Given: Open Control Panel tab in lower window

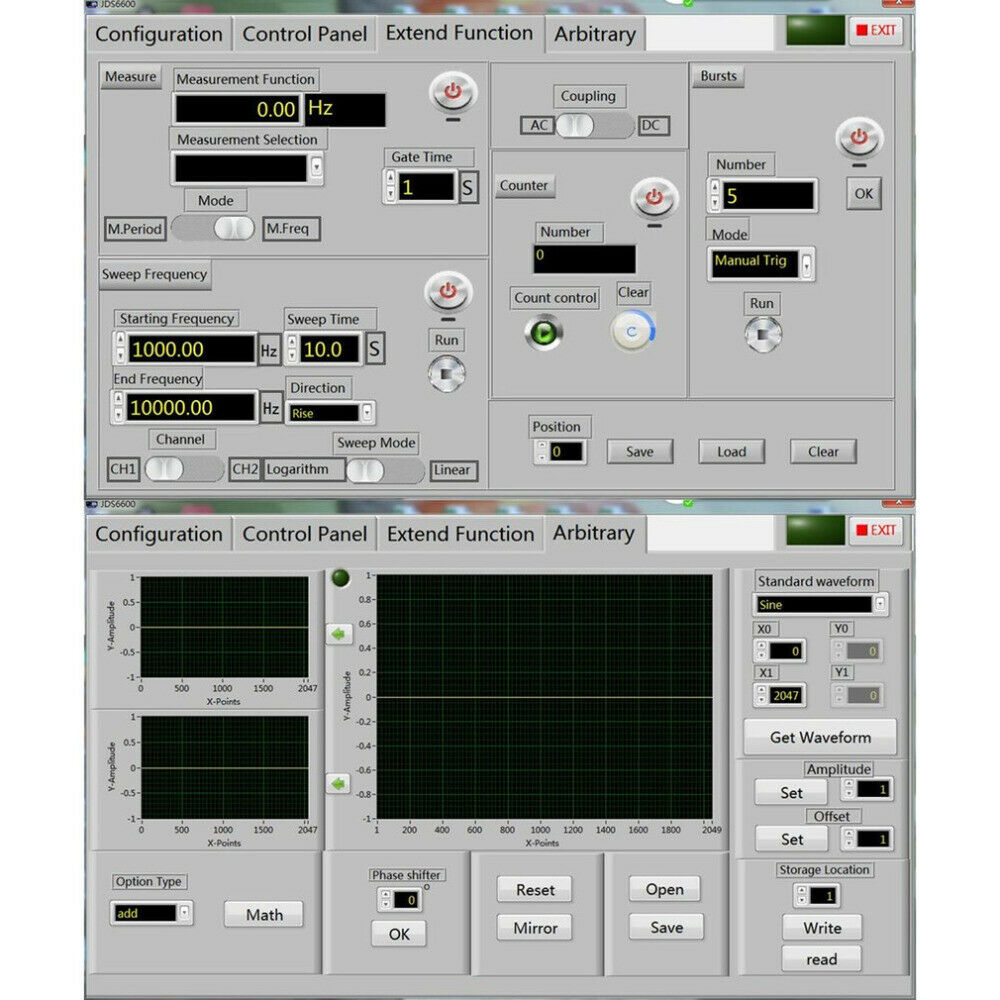Looking at the screenshot, I should pos(304,534).
